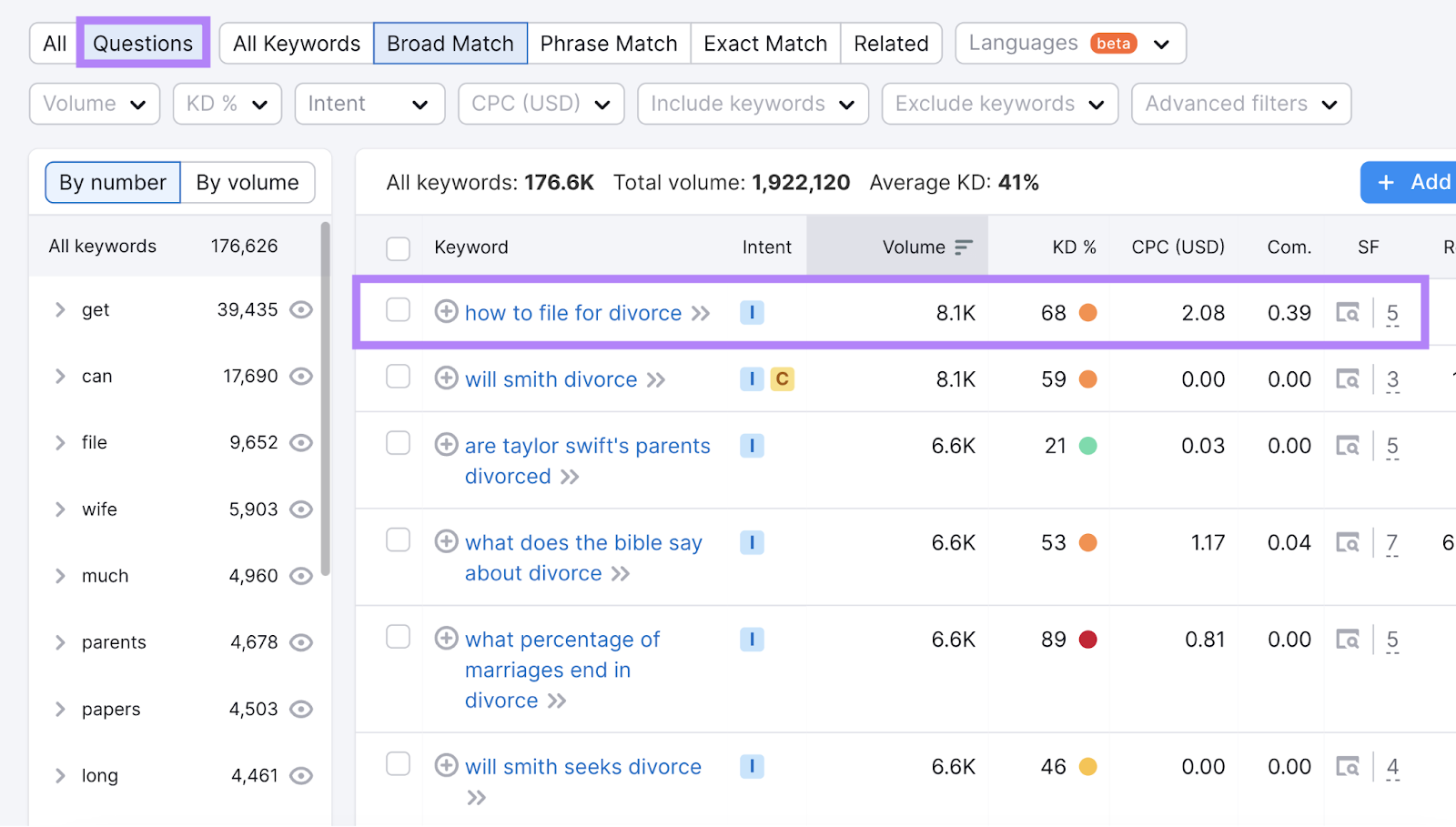This screenshot has height=827, width=1456.
Task: Click the commercial "C" intent badge on "will smith divorce"
Action: [x=783, y=379]
